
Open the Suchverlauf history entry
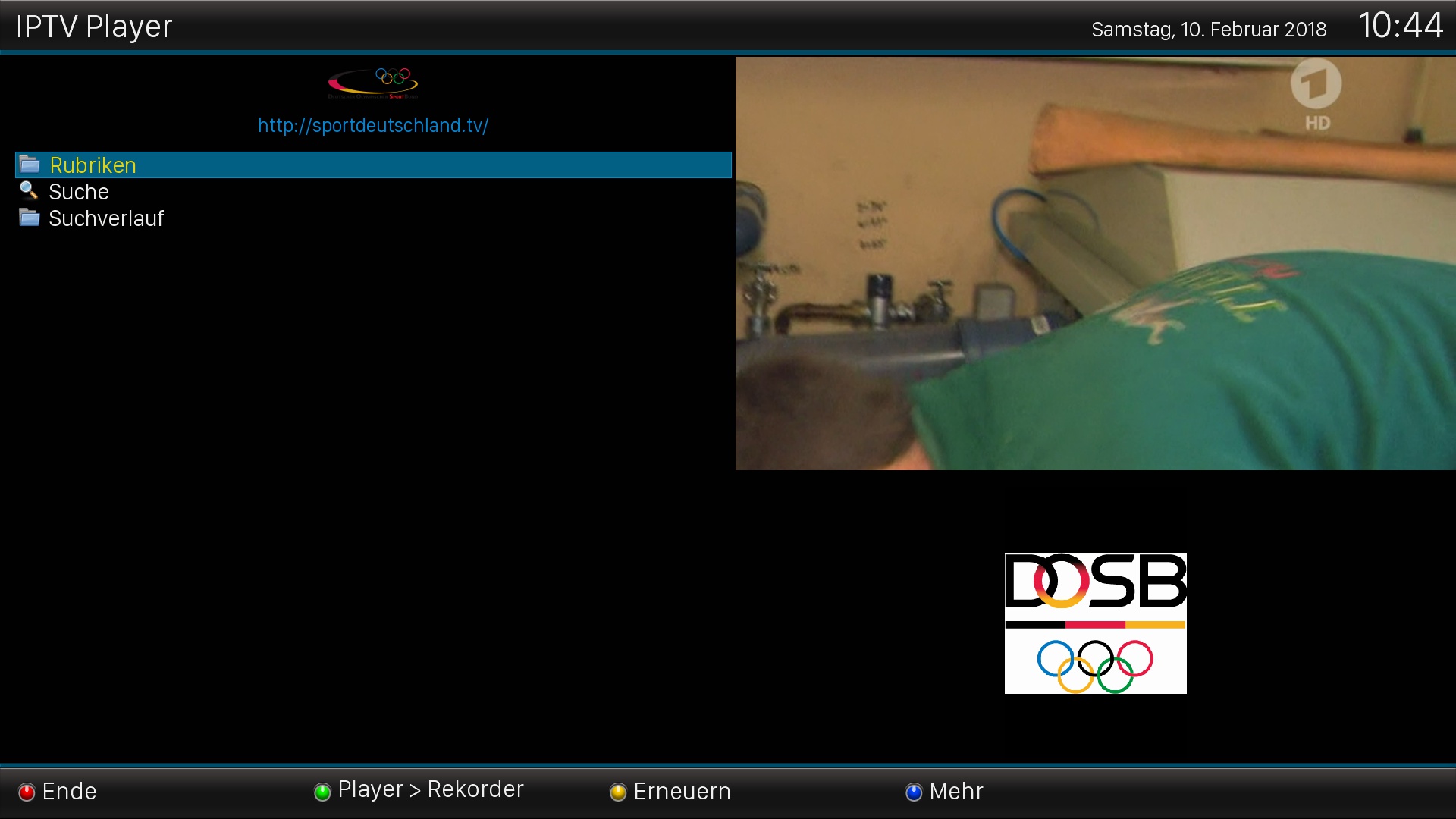pos(106,218)
